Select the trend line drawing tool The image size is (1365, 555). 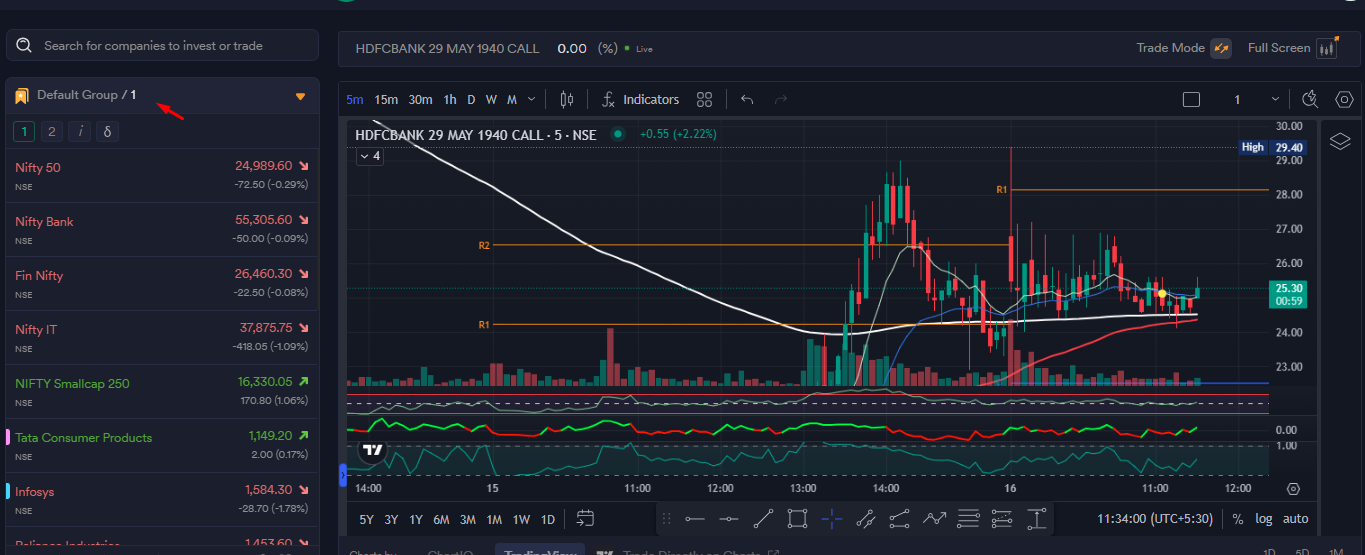[x=763, y=518]
